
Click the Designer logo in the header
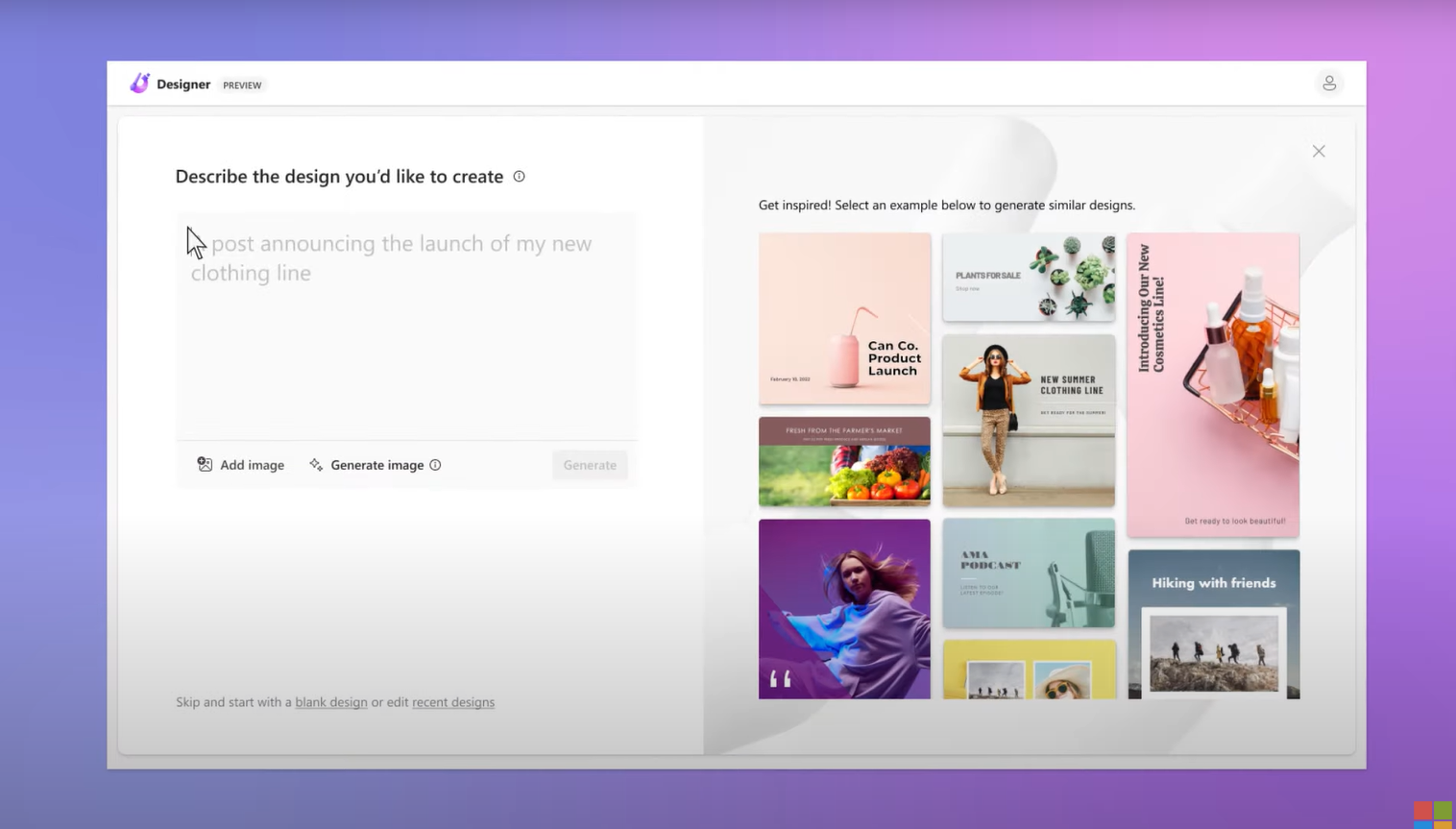point(140,84)
